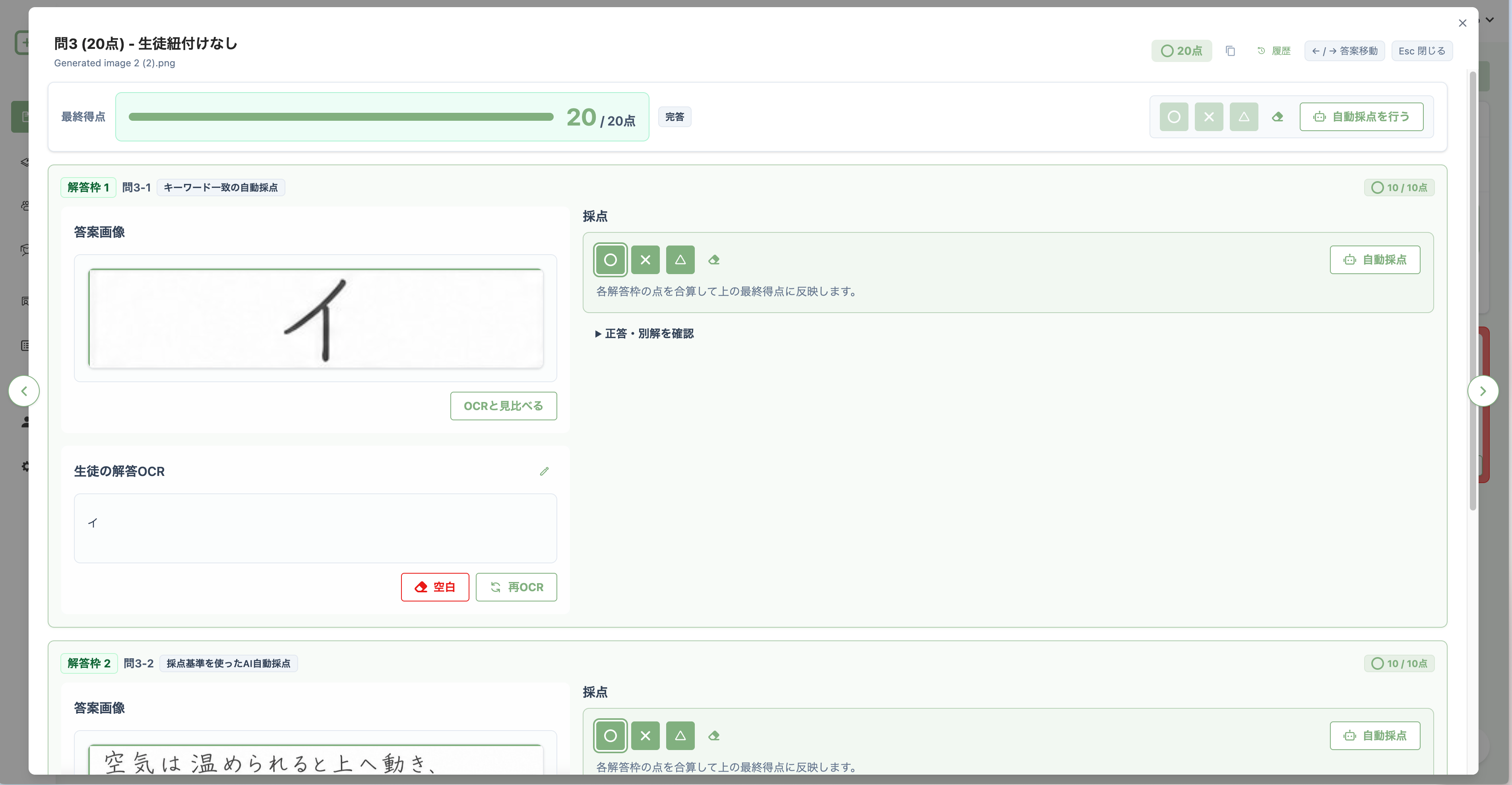Click the OCR text field containing イ

tap(315, 528)
